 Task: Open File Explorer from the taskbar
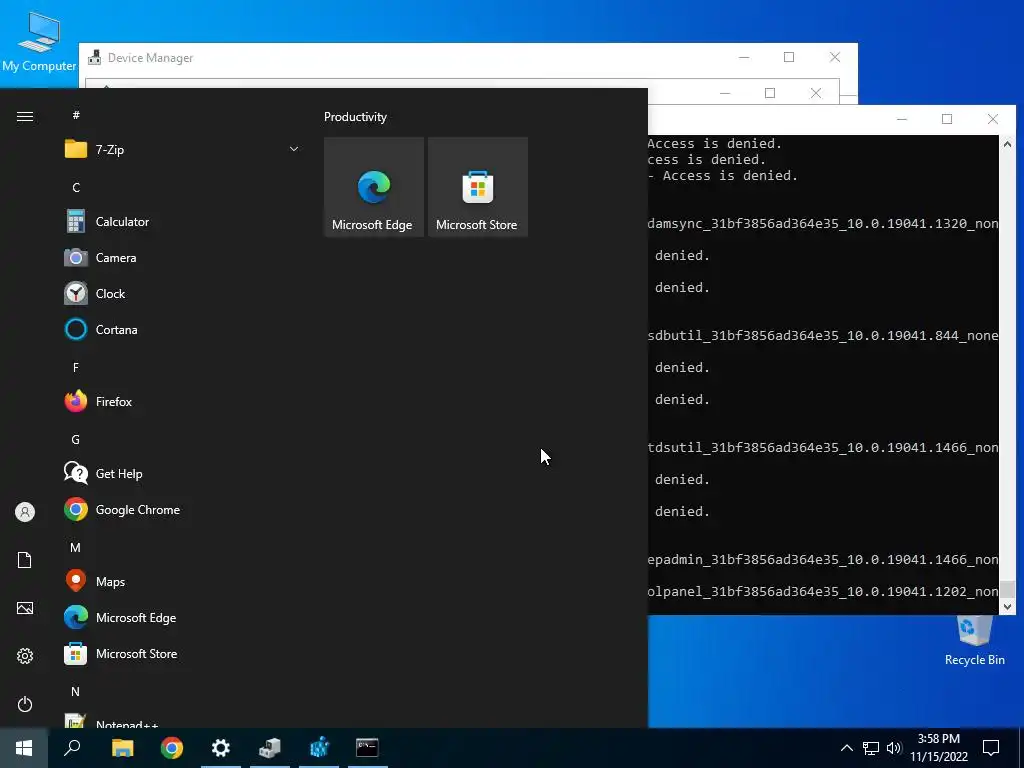pyautogui.click(x=123, y=748)
